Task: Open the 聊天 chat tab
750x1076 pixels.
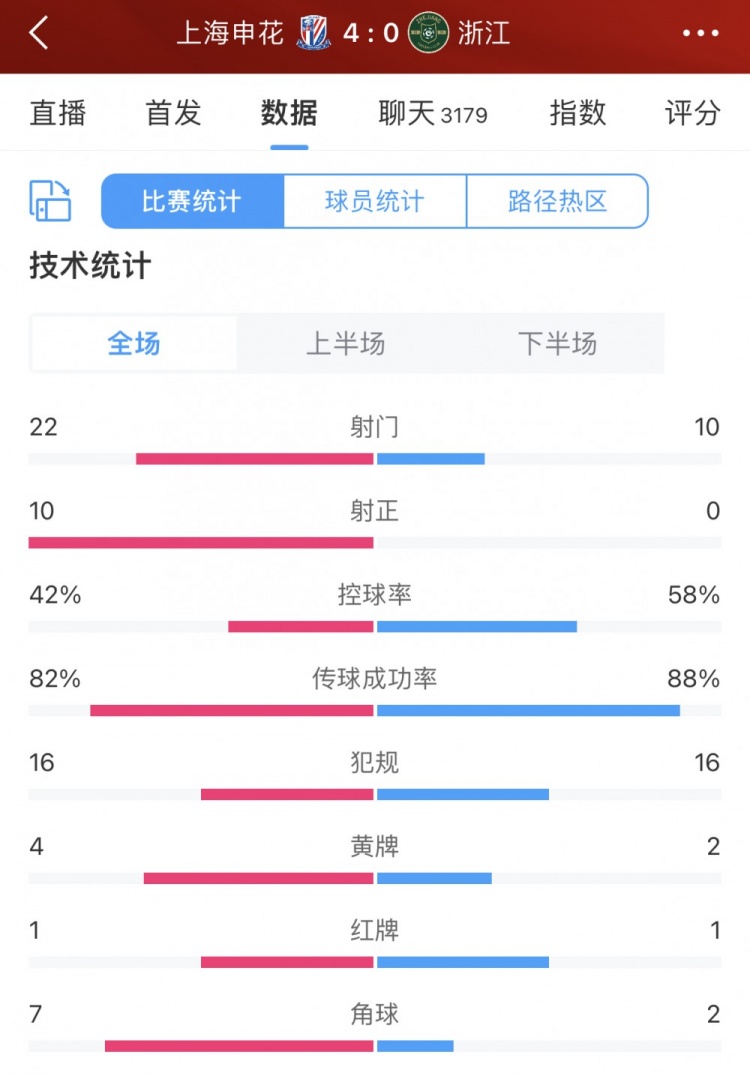Action: click(432, 113)
